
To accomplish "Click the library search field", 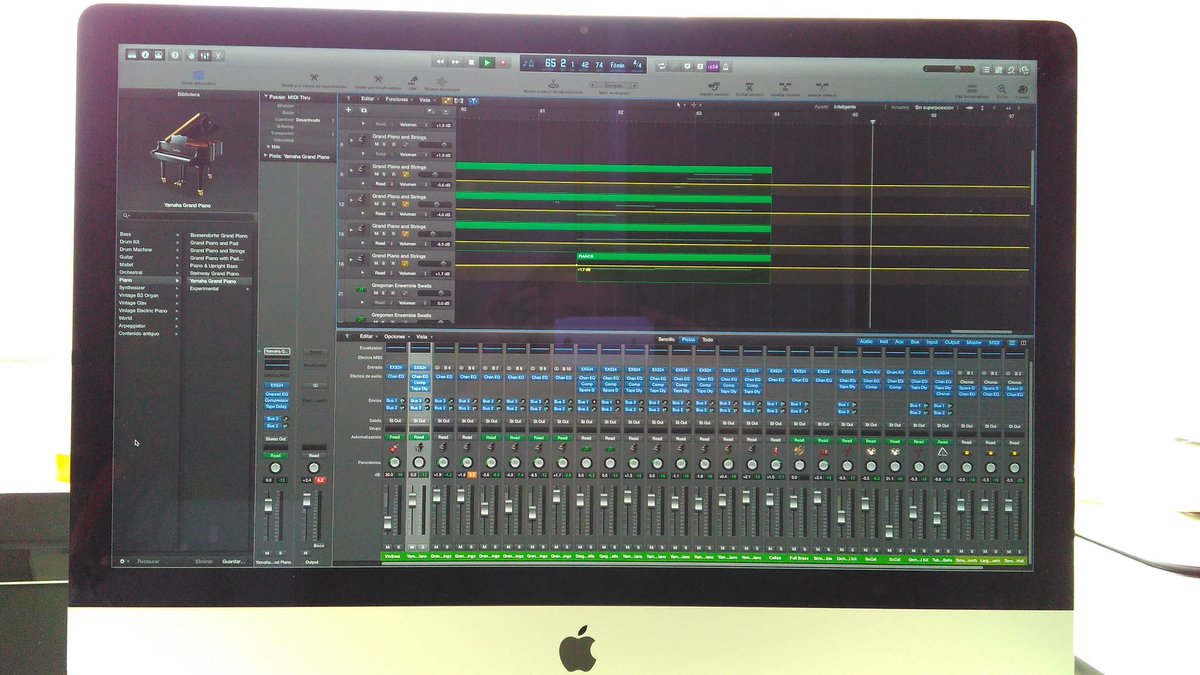I will tap(185, 215).
